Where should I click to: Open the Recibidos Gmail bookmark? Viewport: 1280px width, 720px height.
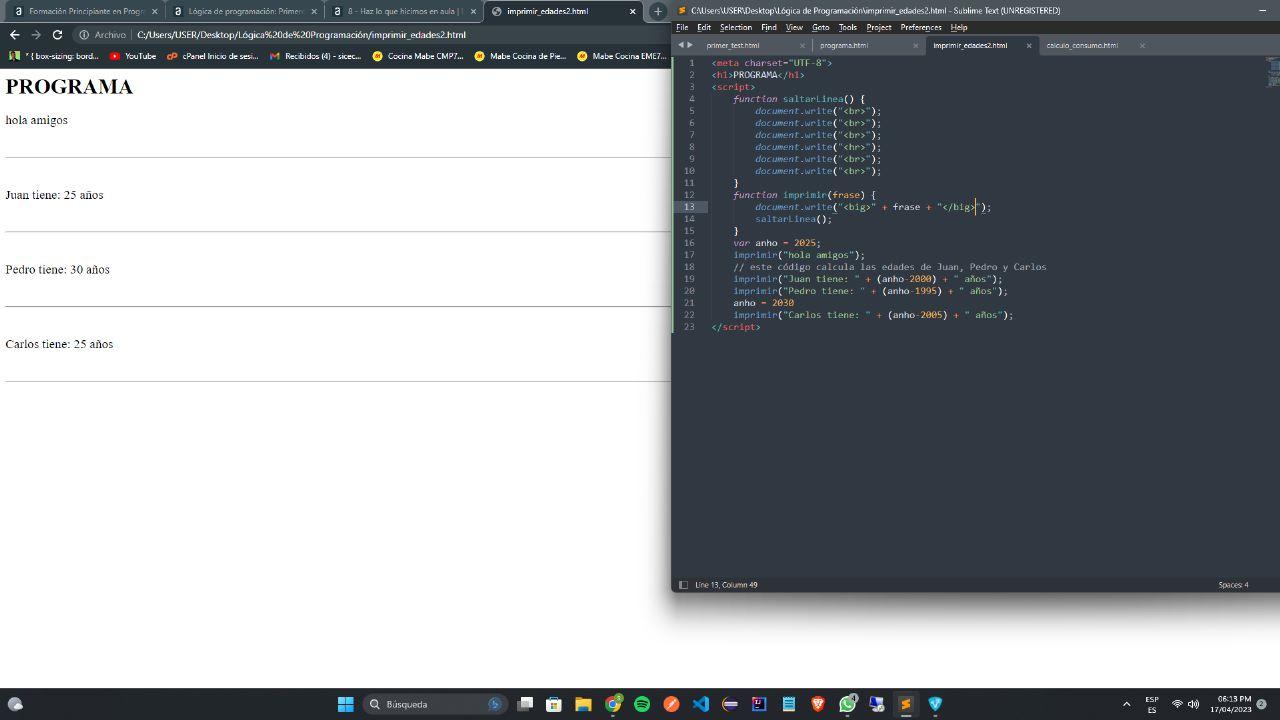click(x=315, y=56)
